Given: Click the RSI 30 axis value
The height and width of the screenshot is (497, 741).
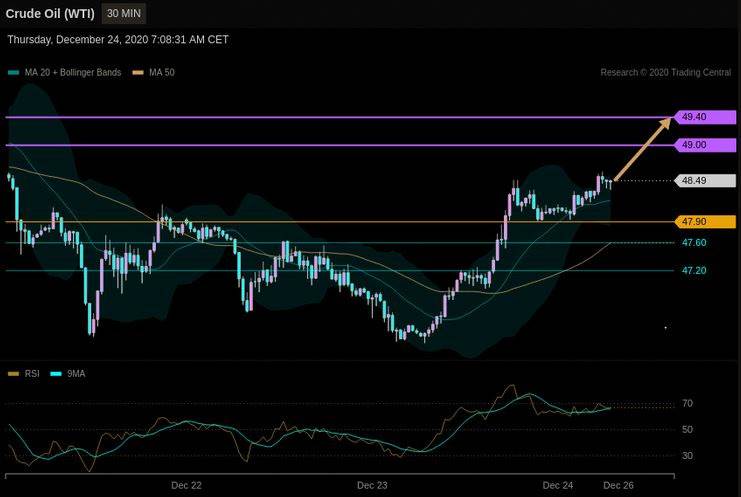Looking at the screenshot, I should point(687,455).
